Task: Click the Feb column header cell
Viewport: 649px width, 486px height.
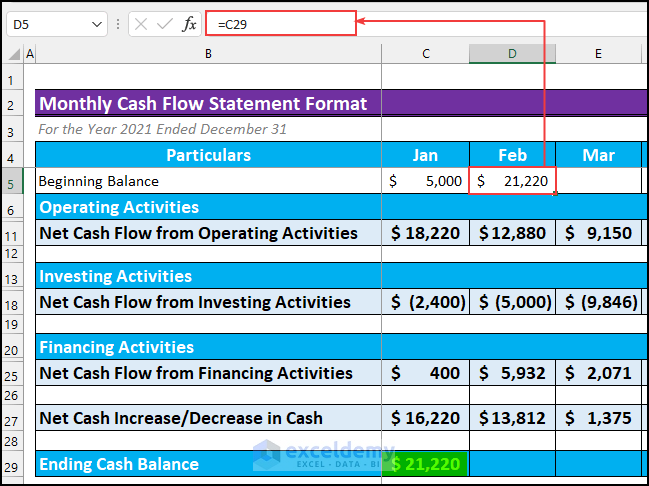Action: click(512, 155)
